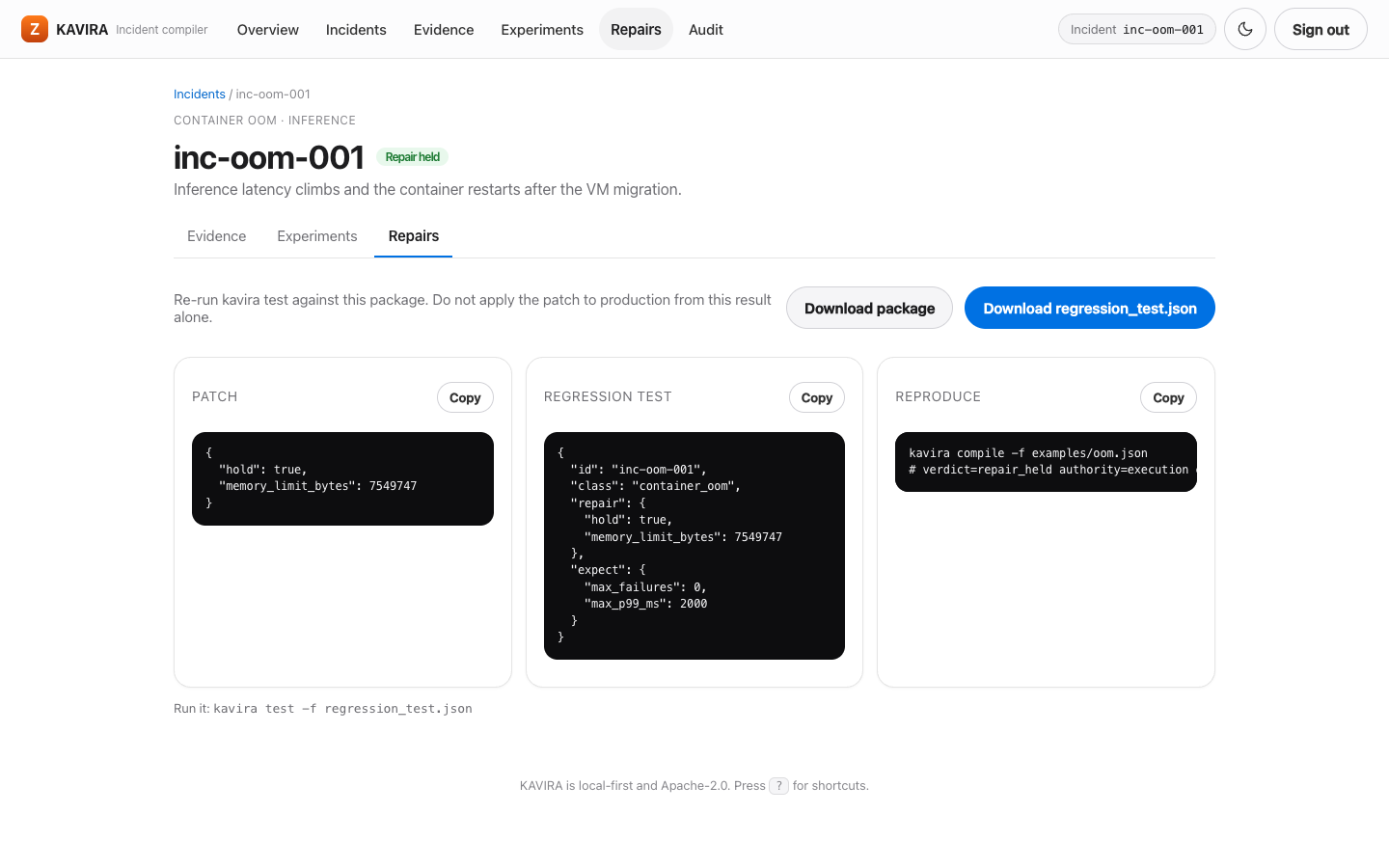The width and height of the screenshot is (1389, 868).
Task: Click the Patch code block content
Action: (x=342, y=478)
